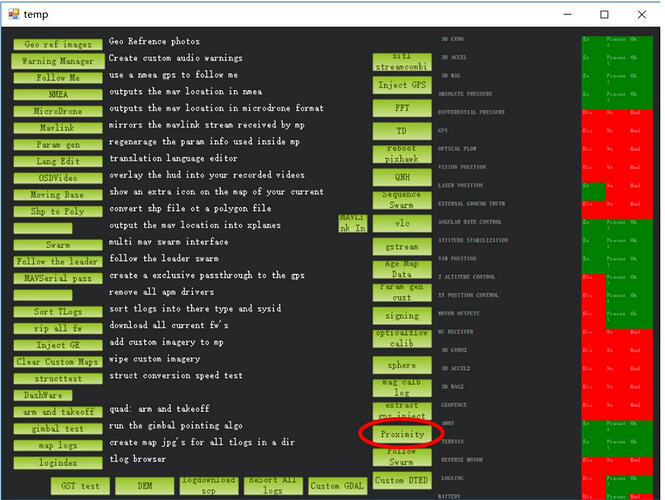Click Clear Custom Maps
Image resolution: width=665 pixels, height=500 pixels.
58,362
